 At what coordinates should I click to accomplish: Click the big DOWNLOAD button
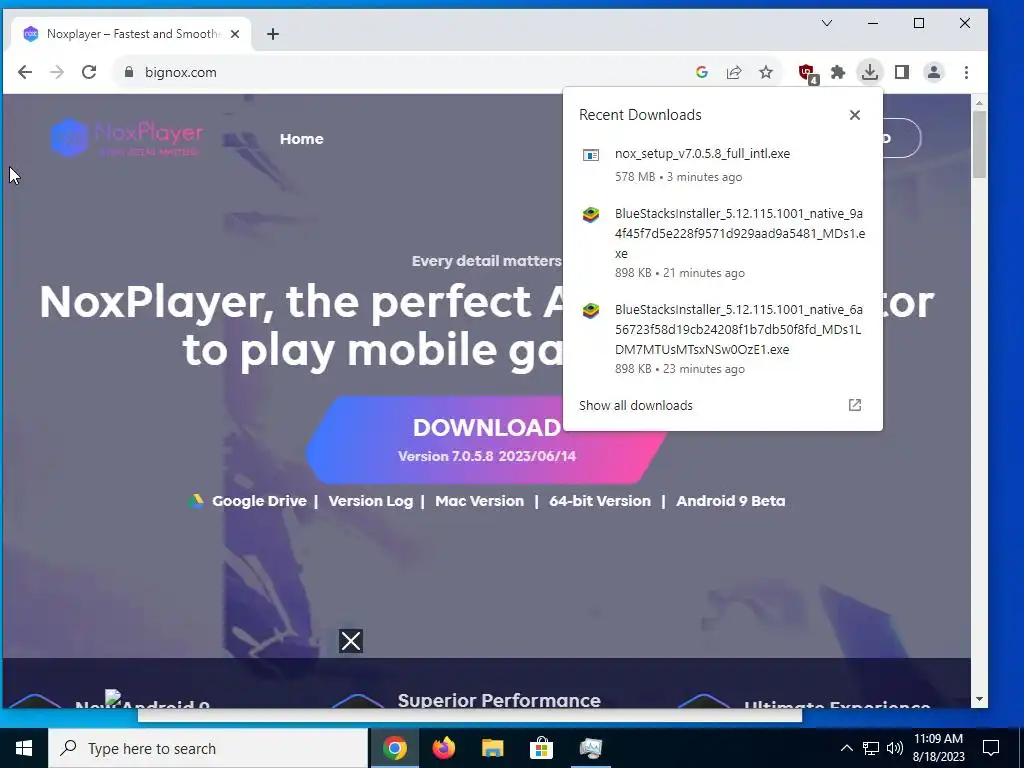(487, 440)
